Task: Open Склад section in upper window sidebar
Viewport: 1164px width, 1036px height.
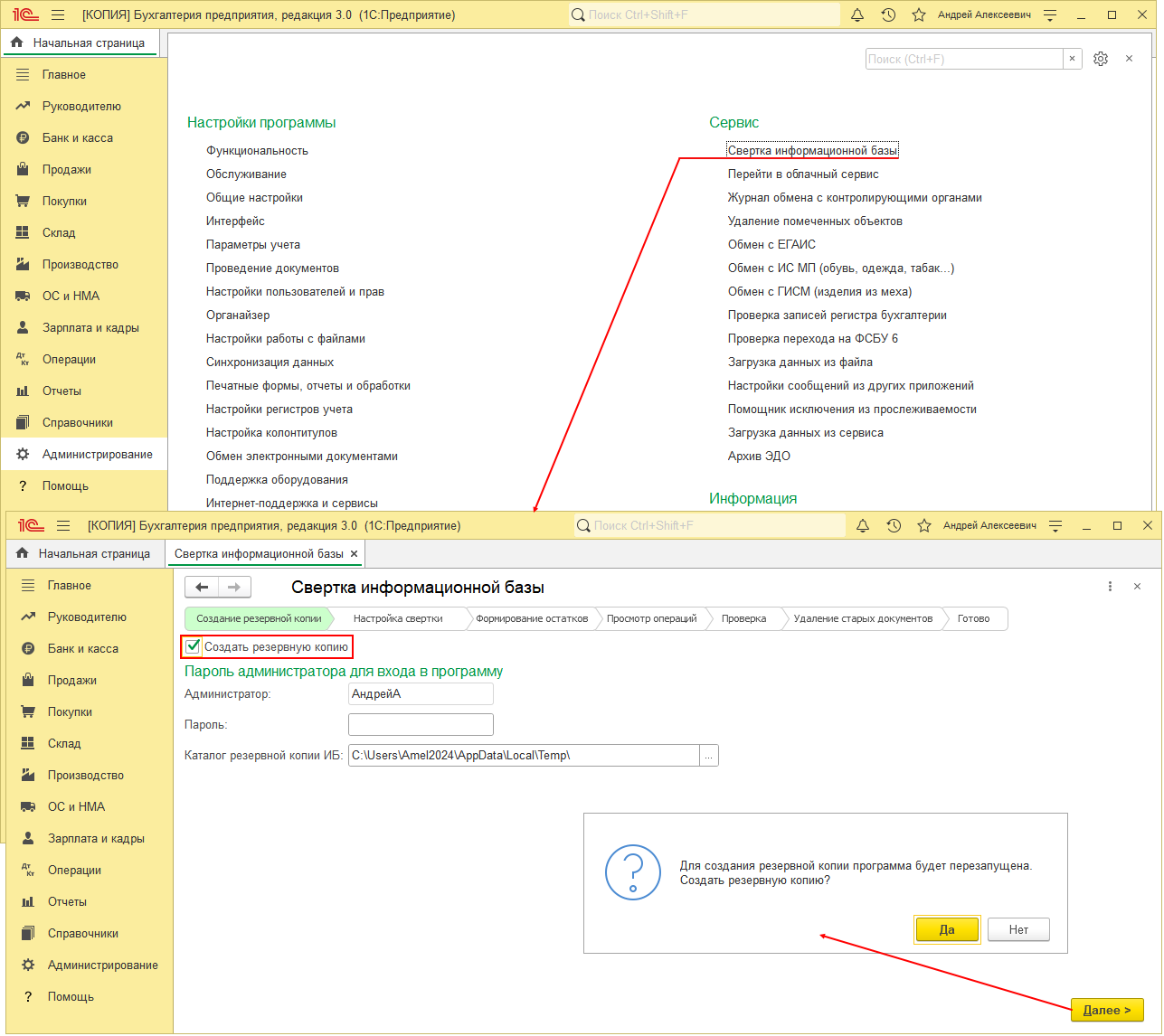Action: click(x=83, y=232)
